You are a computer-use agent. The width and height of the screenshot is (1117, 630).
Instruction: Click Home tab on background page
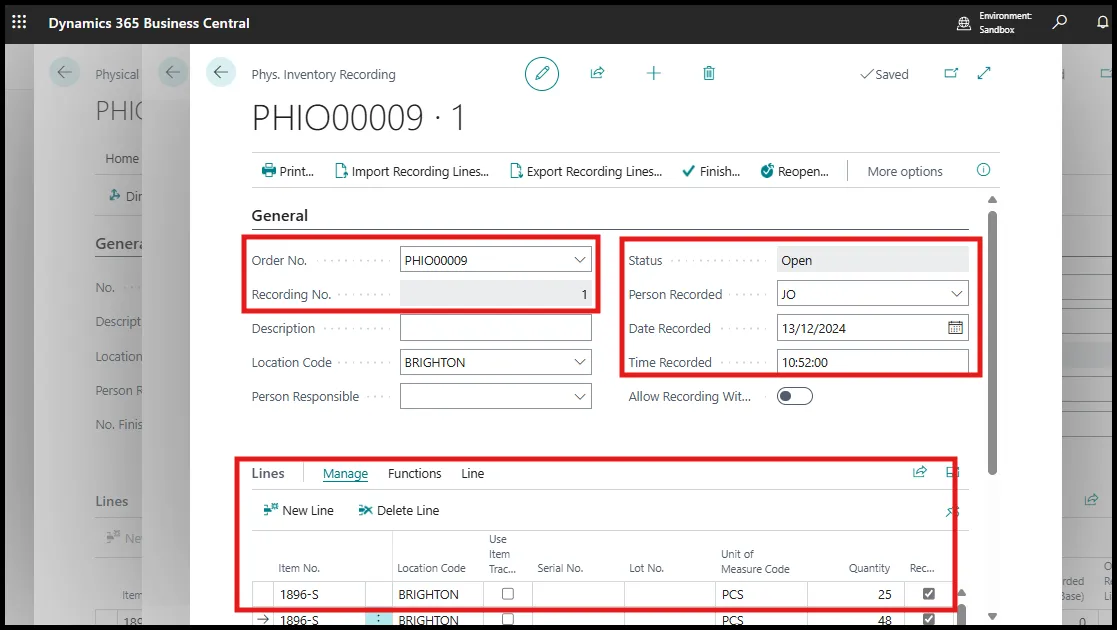coord(122,158)
